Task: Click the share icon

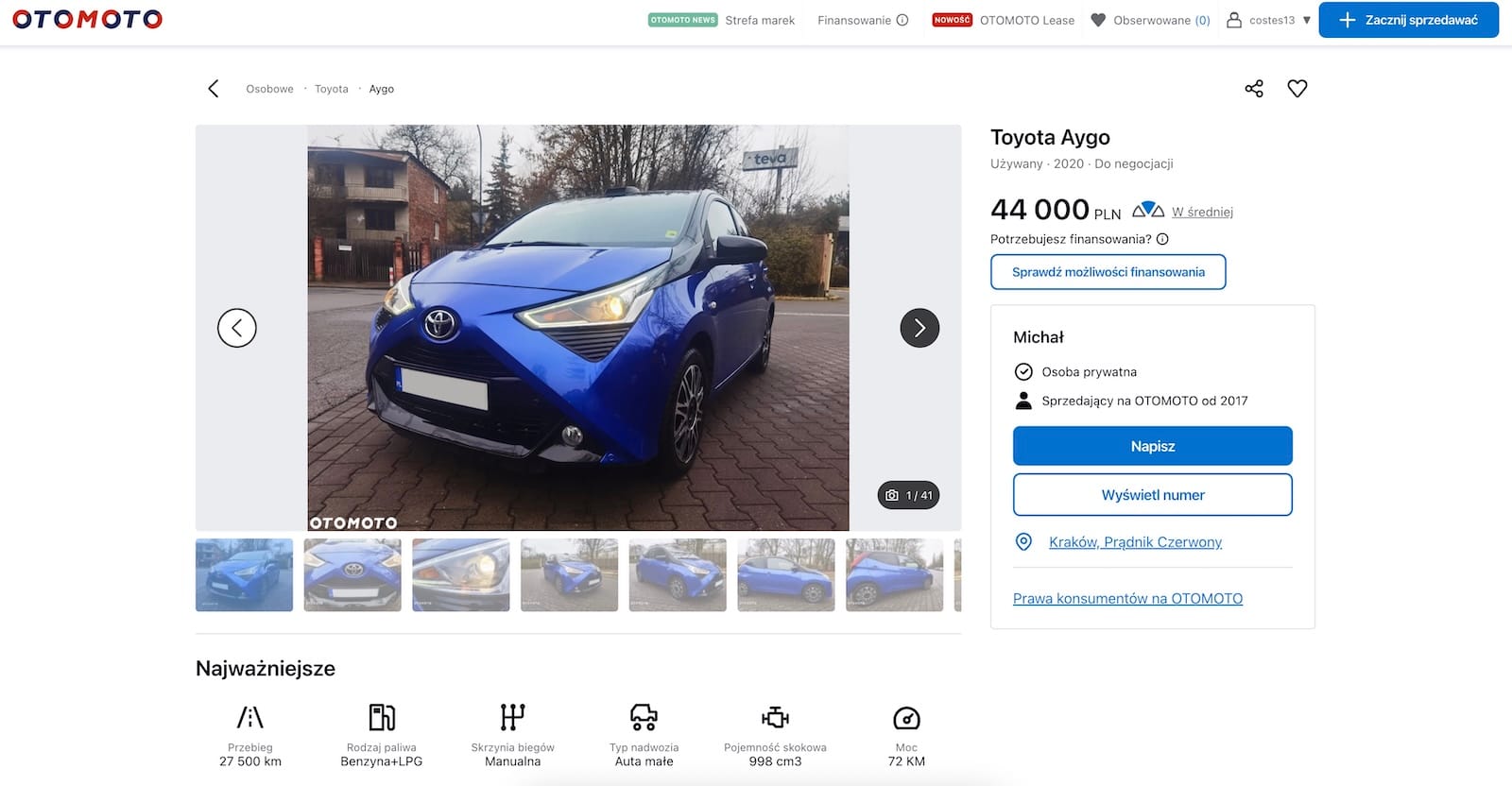Action: tap(1254, 89)
